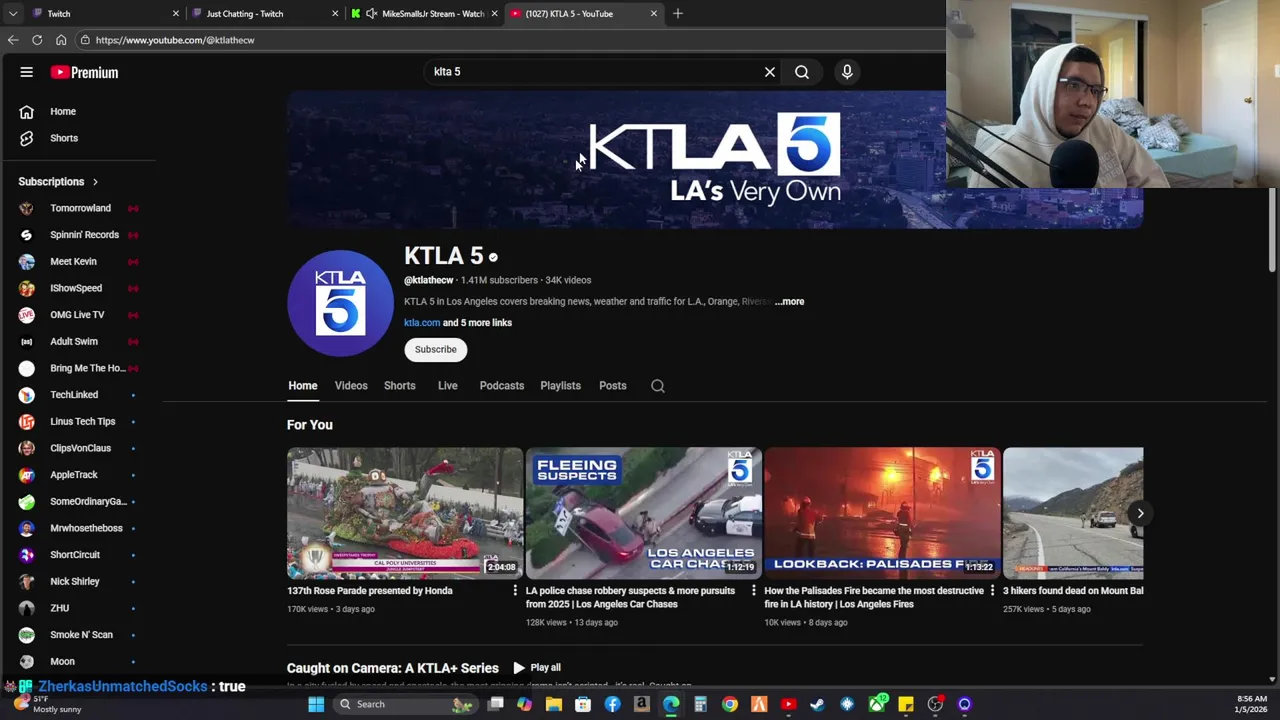1280x720 pixels.
Task: Open Steam from the taskbar
Action: click(x=817, y=704)
